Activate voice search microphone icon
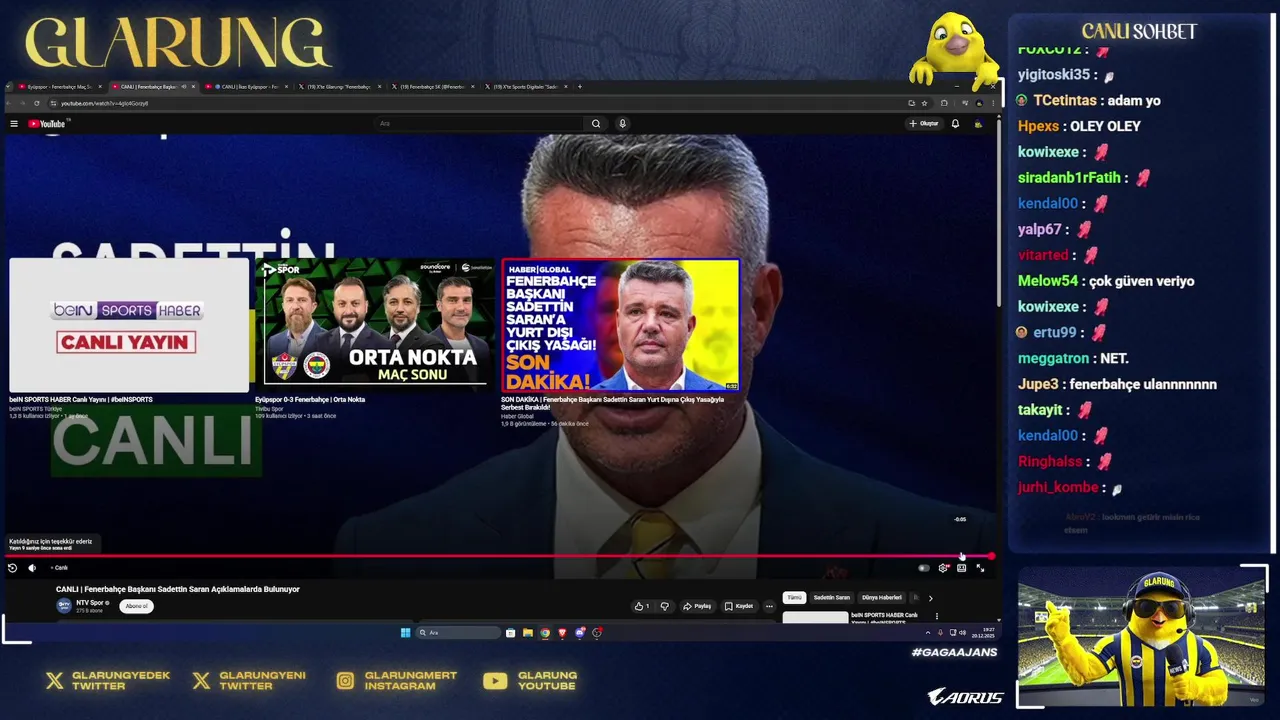Image resolution: width=1280 pixels, height=720 pixels. [622, 124]
